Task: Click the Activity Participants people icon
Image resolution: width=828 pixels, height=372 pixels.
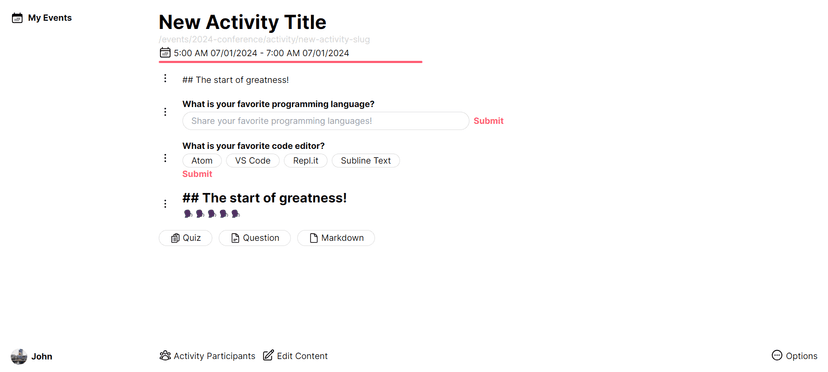Action: click(165, 356)
